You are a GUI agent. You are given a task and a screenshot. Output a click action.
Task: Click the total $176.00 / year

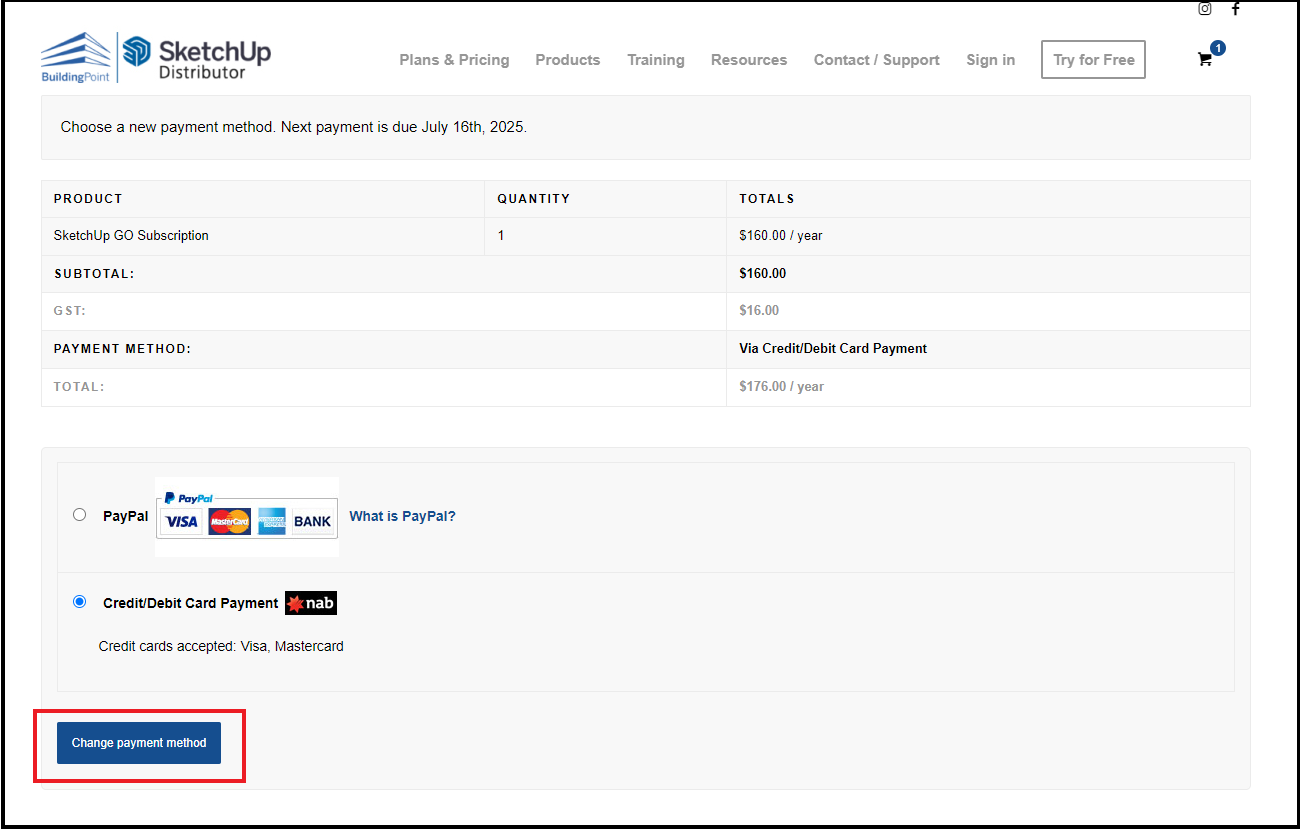[782, 386]
